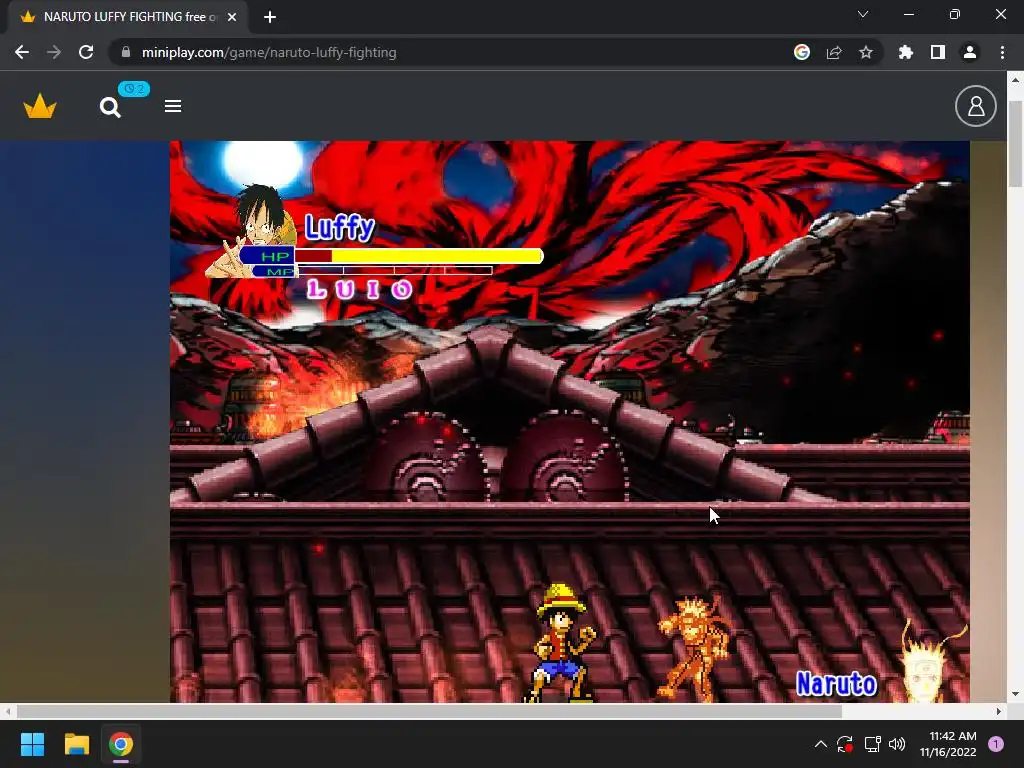This screenshot has width=1024, height=768.
Task: Open the user profile circle icon
Action: (976, 106)
